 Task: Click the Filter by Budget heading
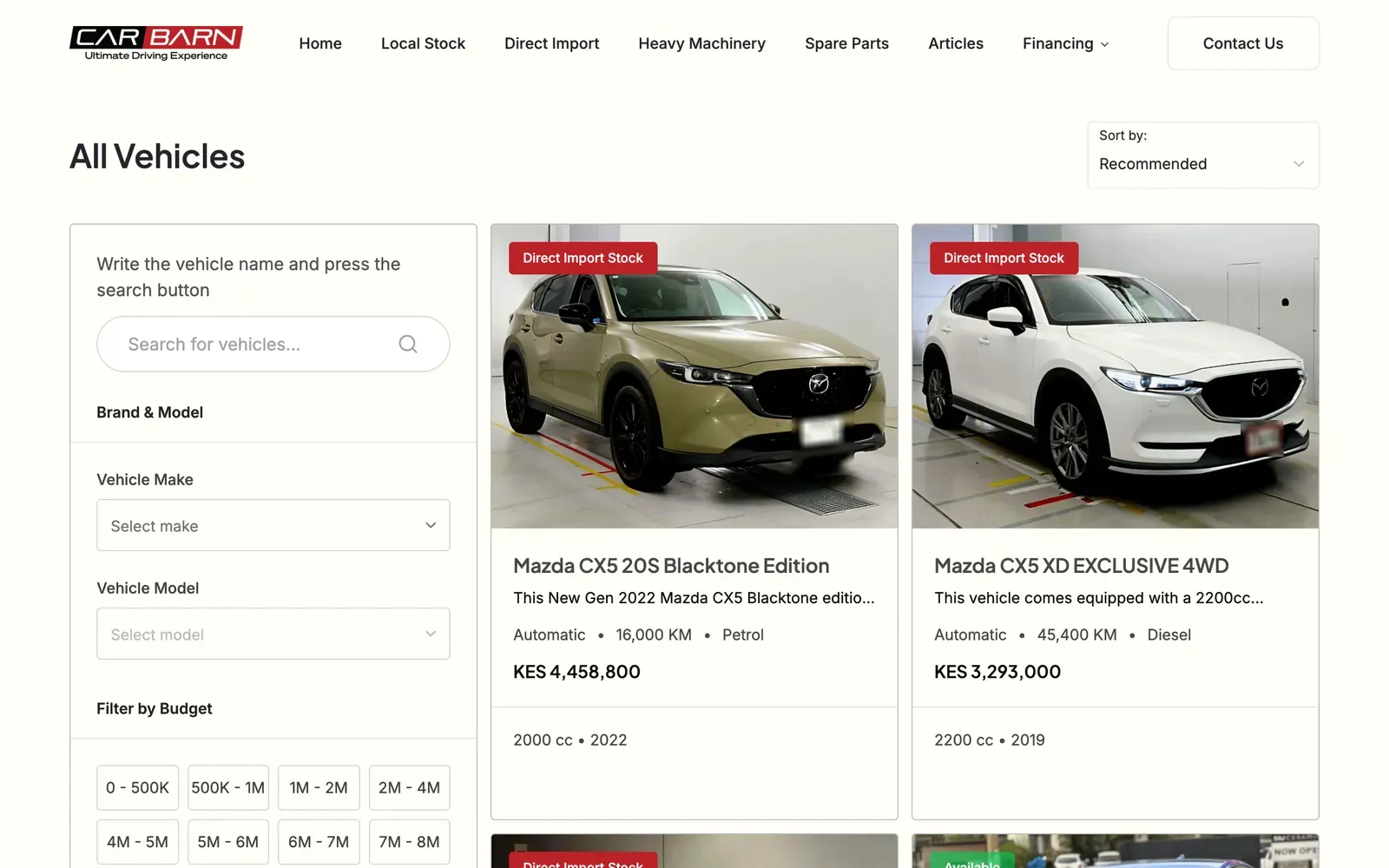[x=154, y=708]
